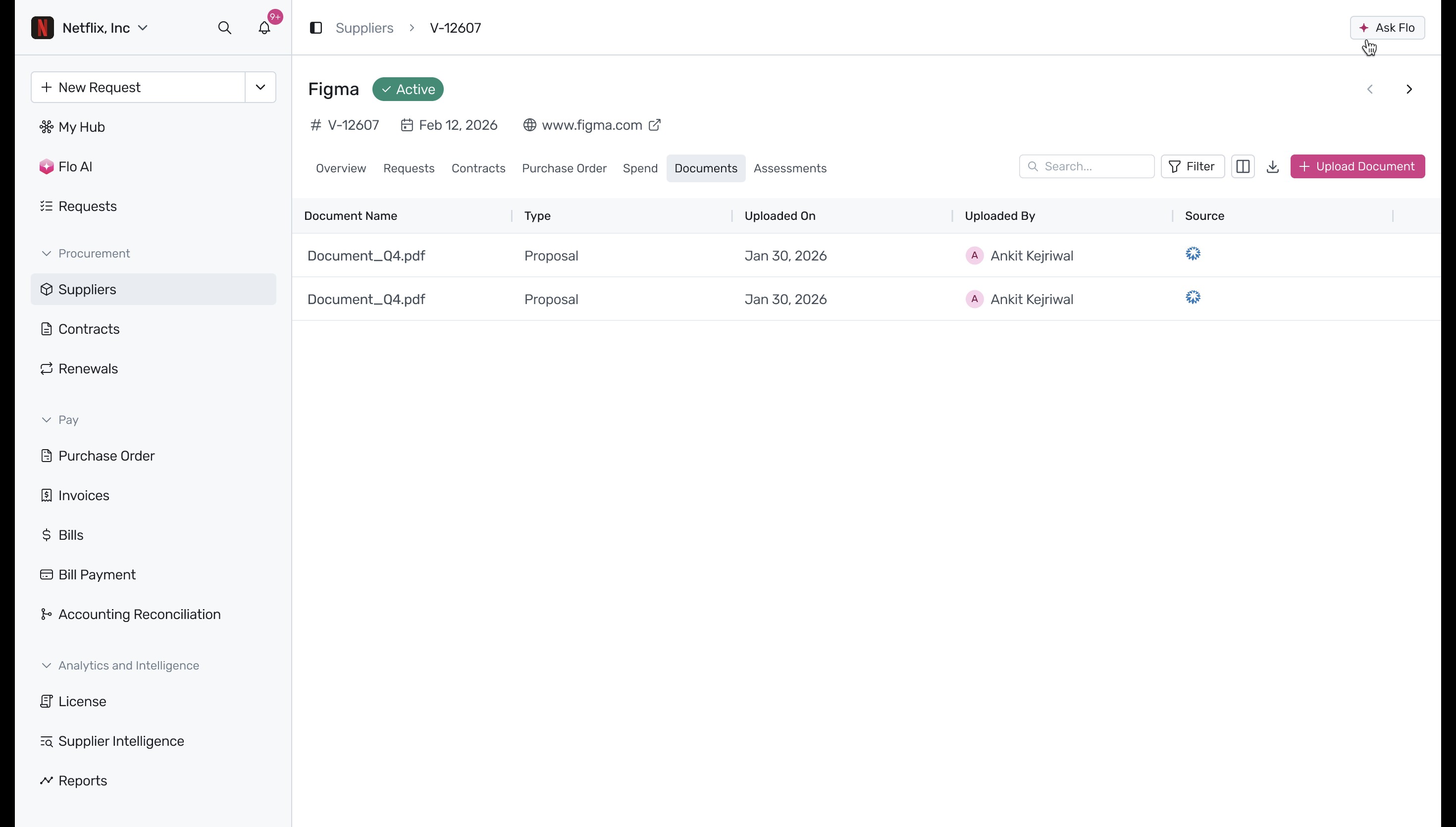Expand the New Request dropdown arrow
Viewport: 1456px width, 827px height.
(260, 88)
